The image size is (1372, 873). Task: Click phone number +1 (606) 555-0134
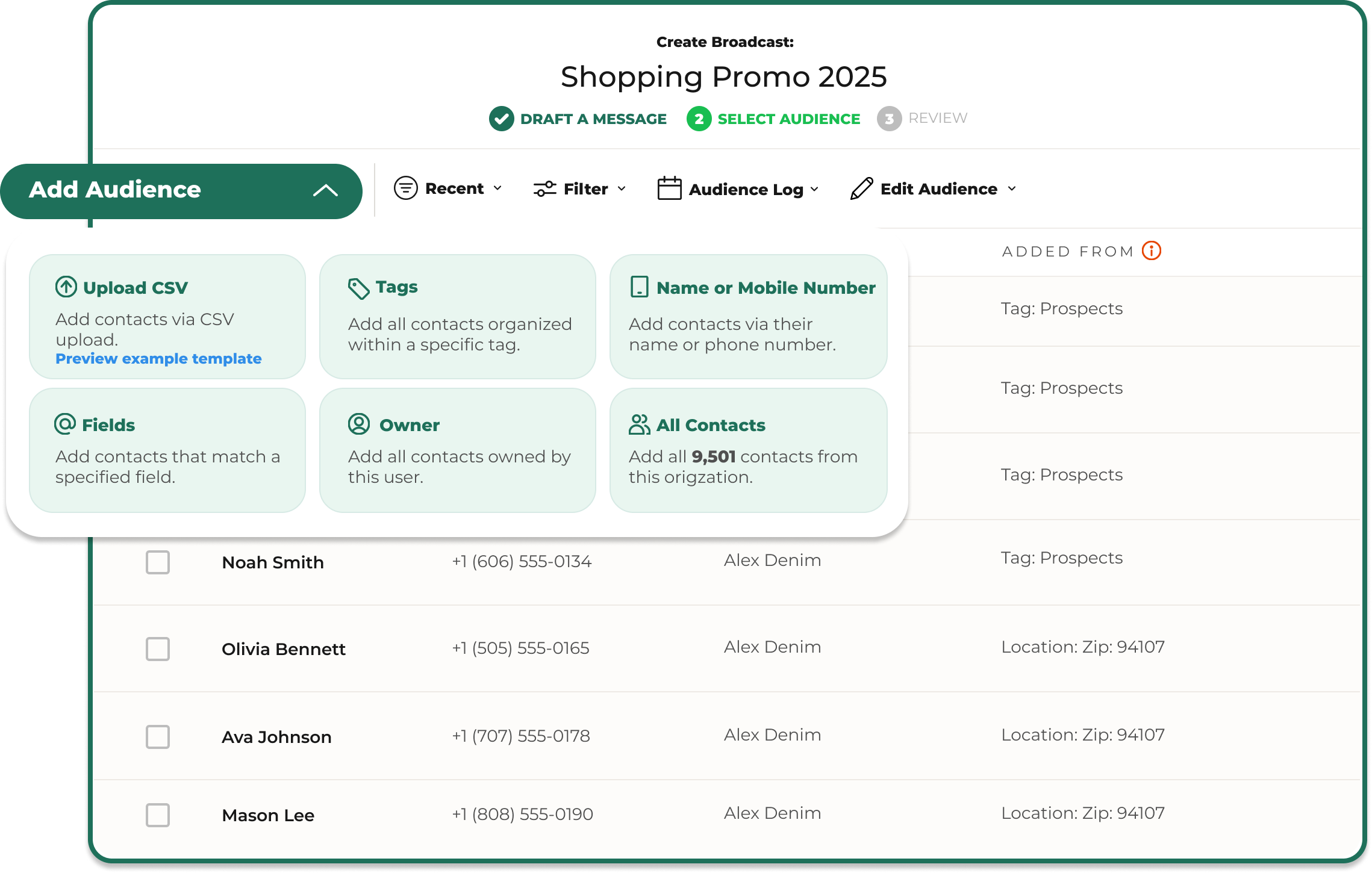click(522, 561)
